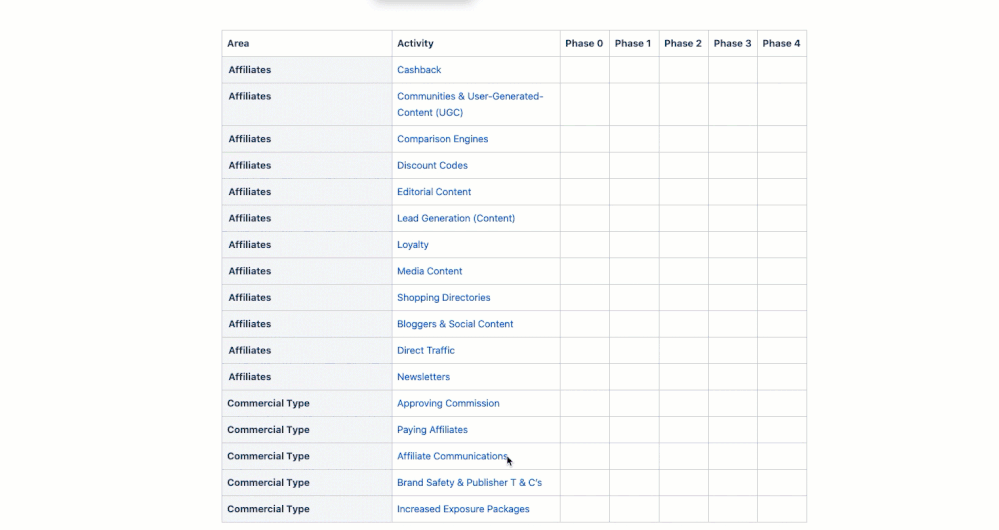The image size is (999, 530).
Task: Click the Phase 0 column header
Action: (x=584, y=43)
